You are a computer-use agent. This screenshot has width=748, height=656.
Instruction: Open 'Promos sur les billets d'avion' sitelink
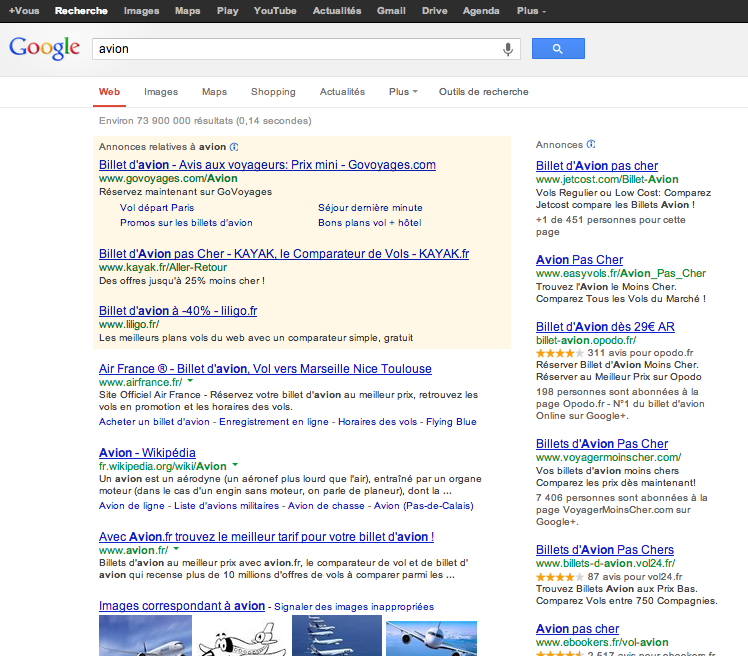tap(186, 222)
